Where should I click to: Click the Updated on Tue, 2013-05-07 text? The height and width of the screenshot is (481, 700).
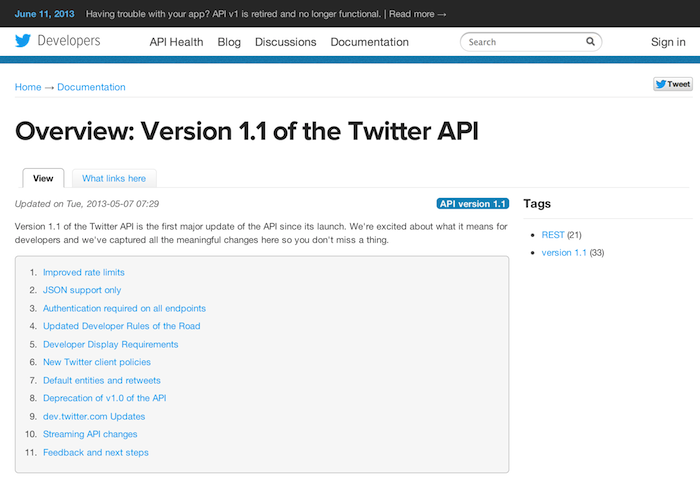[87, 204]
